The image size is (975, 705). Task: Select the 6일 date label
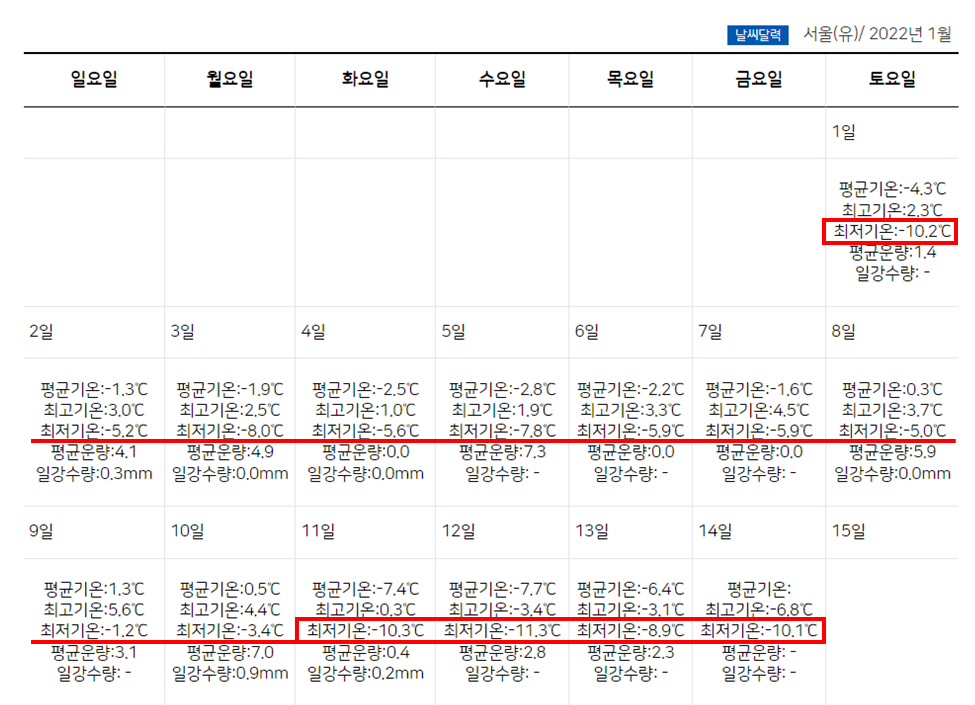[x=587, y=331]
